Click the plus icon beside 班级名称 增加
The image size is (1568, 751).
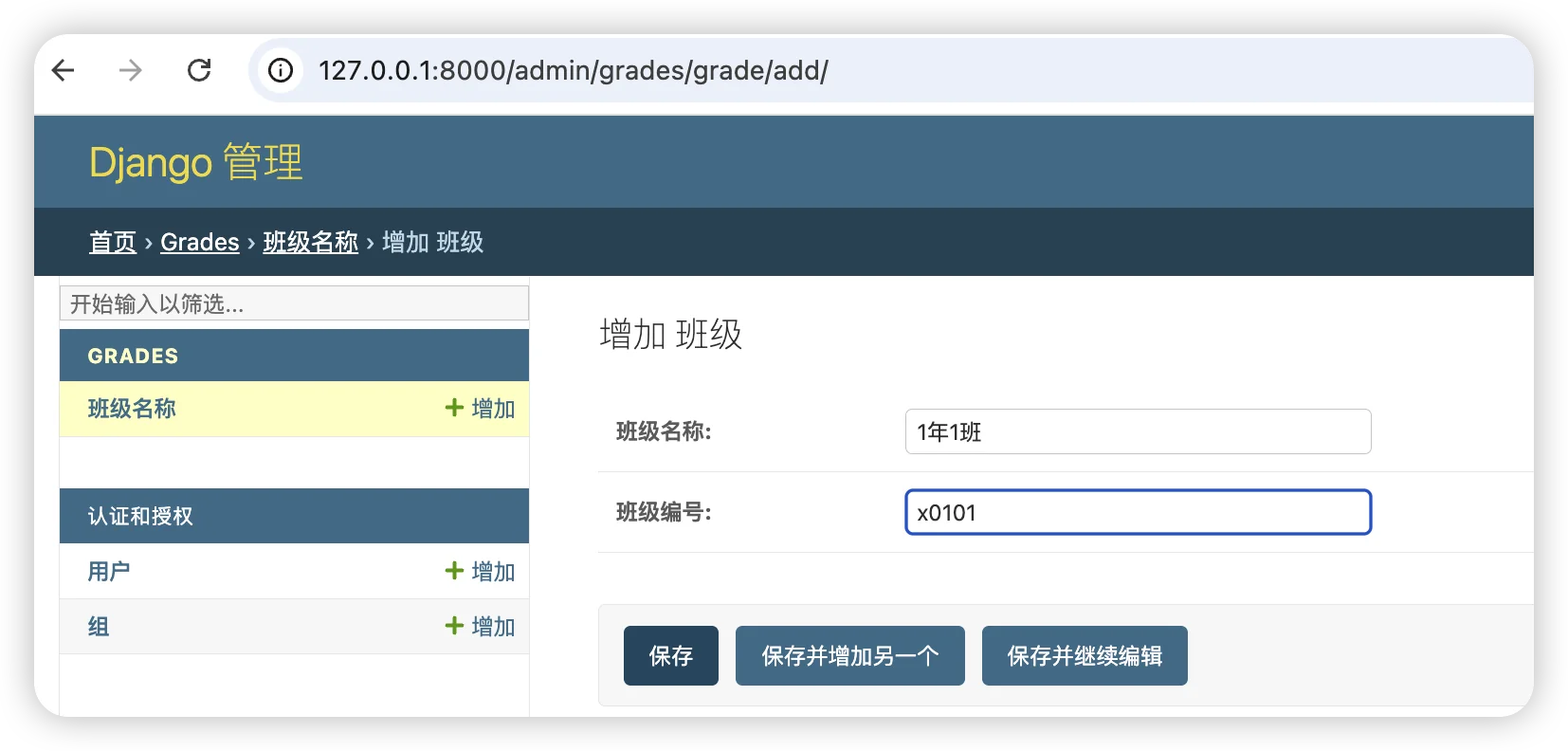pyautogui.click(x=454, y=408)
